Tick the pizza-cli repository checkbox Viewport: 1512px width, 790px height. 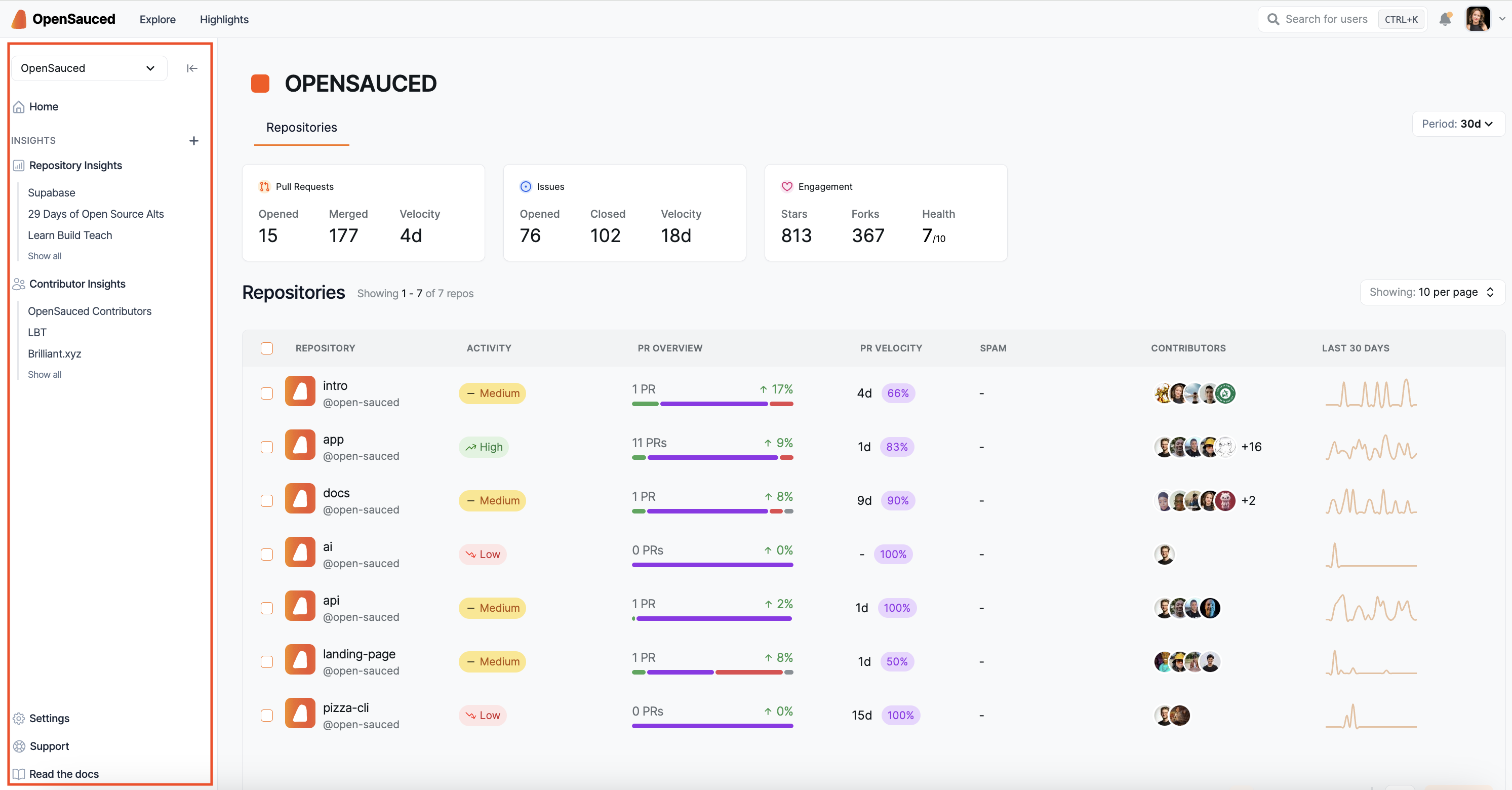click(x=266, y=716)
